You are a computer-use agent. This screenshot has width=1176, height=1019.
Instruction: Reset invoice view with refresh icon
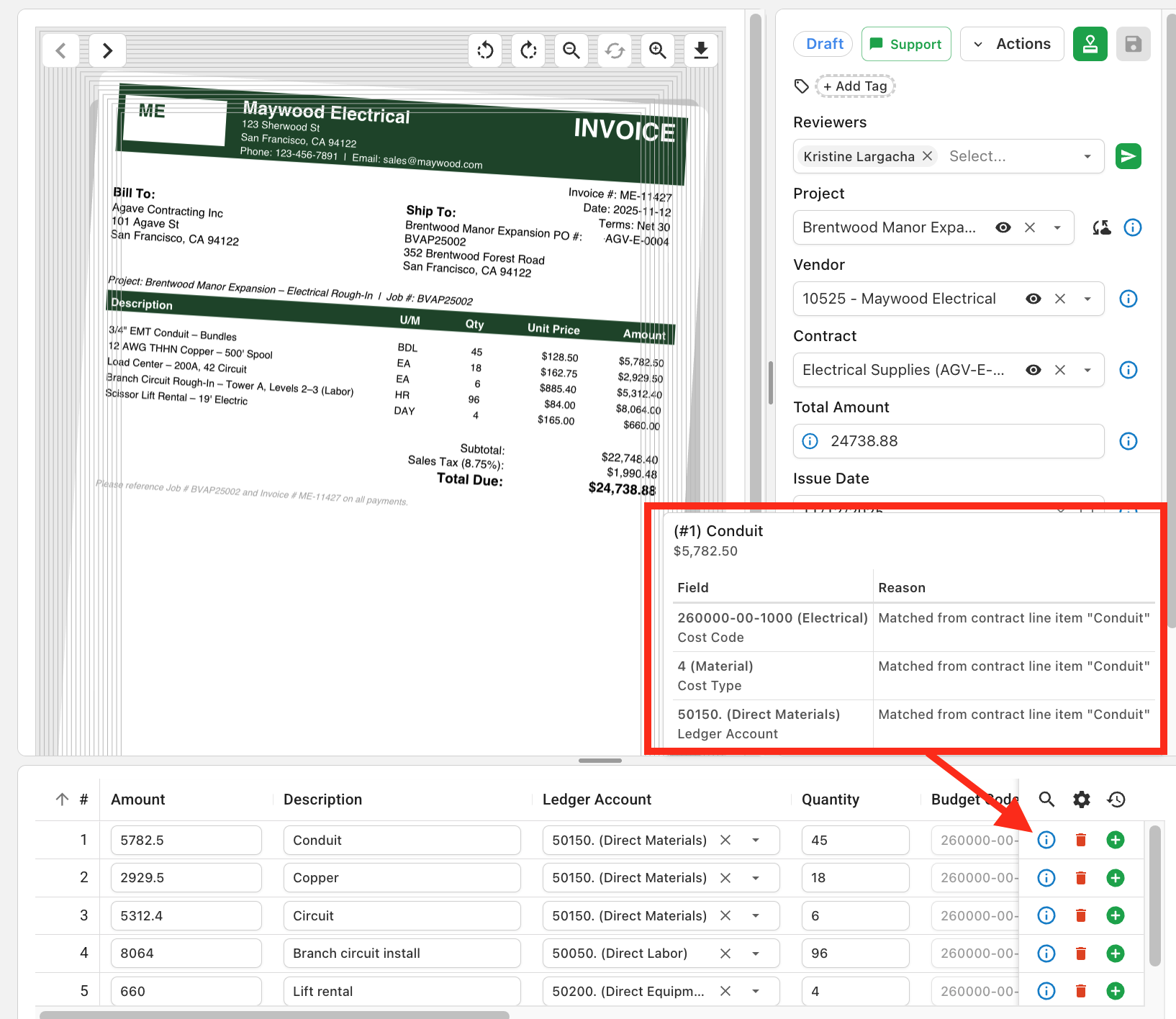615,50
